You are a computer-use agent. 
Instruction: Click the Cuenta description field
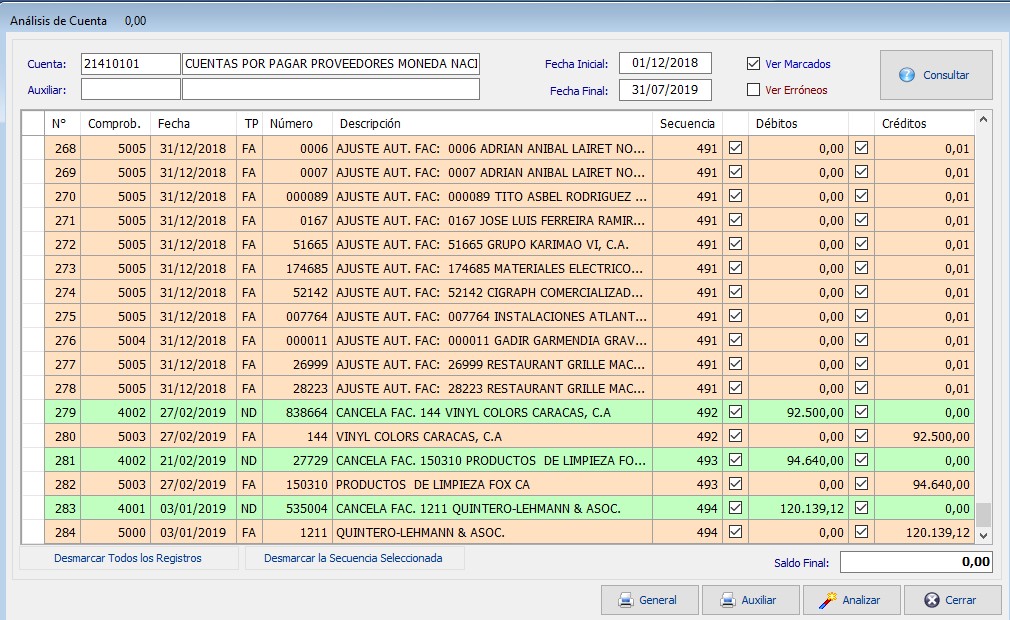331,64
